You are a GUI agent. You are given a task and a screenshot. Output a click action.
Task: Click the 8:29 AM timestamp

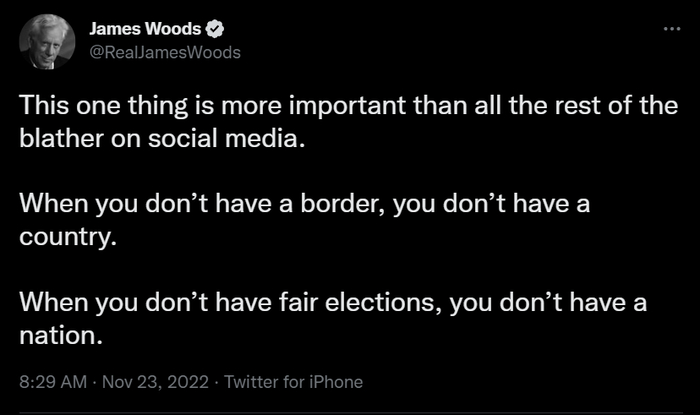tap(49, 381)
